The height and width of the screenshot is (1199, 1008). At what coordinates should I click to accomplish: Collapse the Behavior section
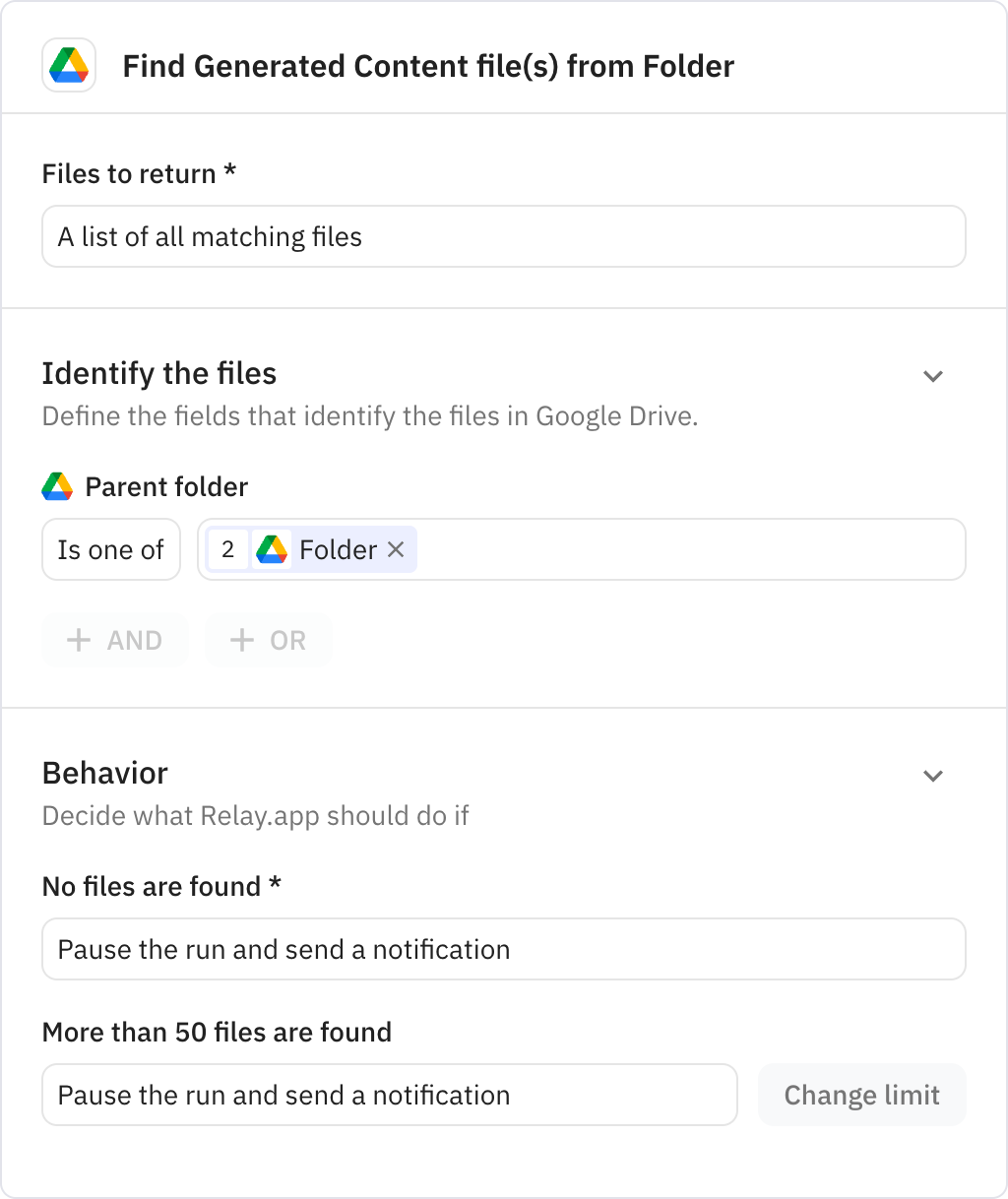[x=933, y=776]
